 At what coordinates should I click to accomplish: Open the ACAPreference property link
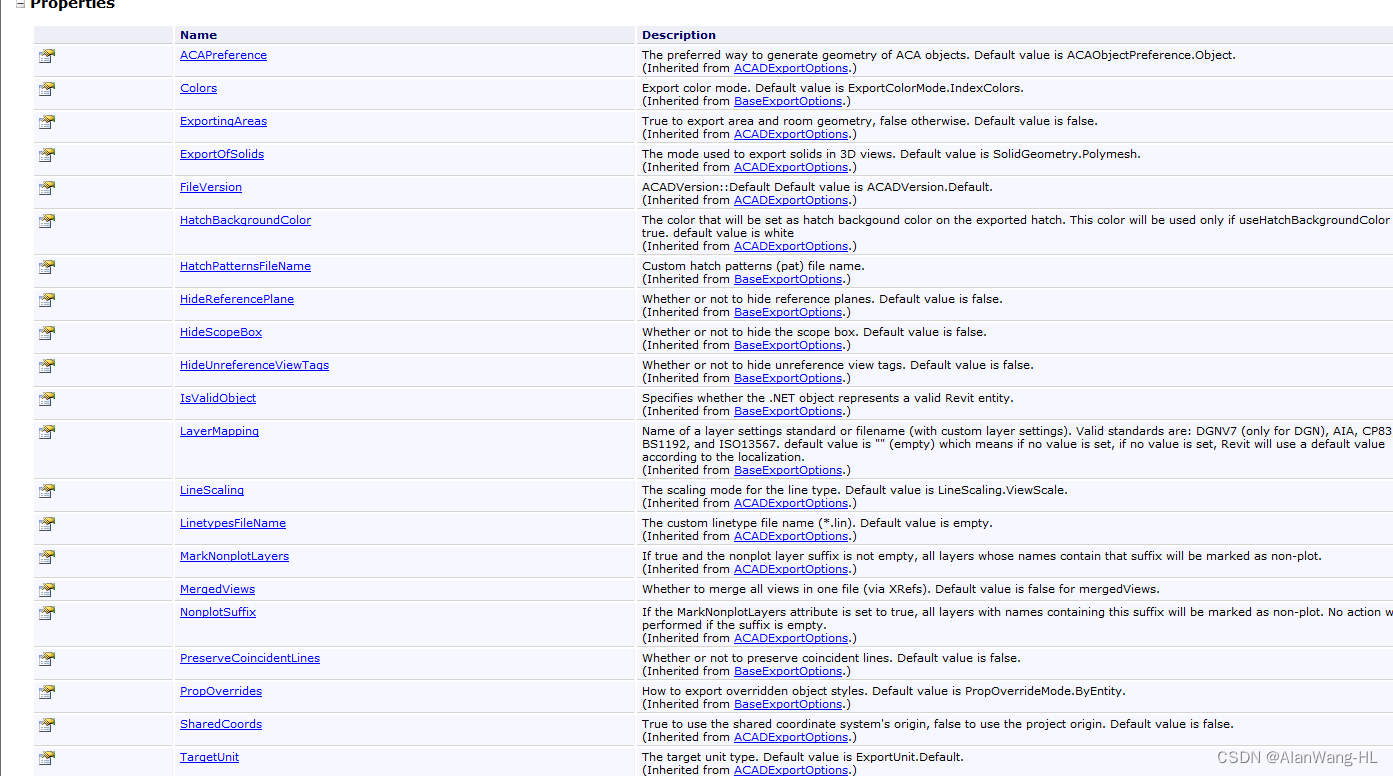[223, 55]
